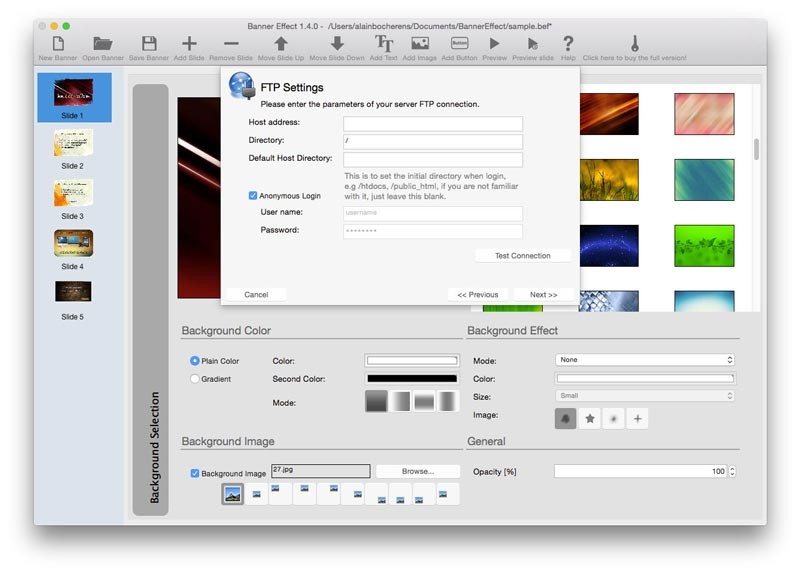Image resolution: width=800 pixels, height=573 pixels.
Task: Uncheck the Anonymous Login checkbox
Action: (254, 196)
